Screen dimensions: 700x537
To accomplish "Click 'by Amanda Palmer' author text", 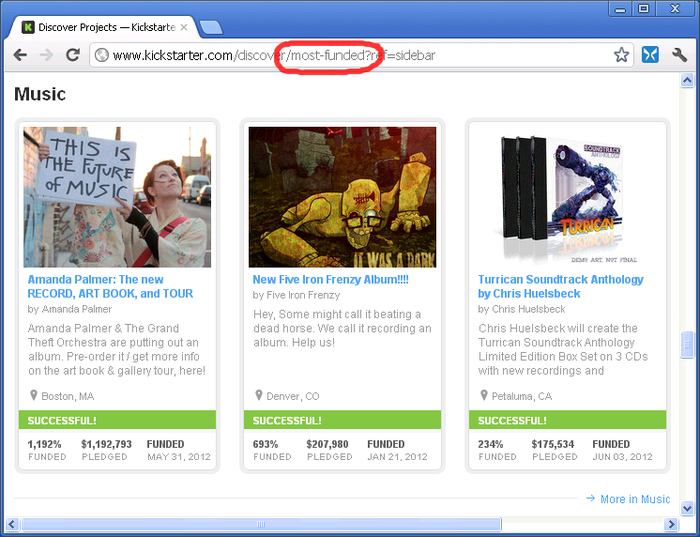I will (x=70, y=309).
